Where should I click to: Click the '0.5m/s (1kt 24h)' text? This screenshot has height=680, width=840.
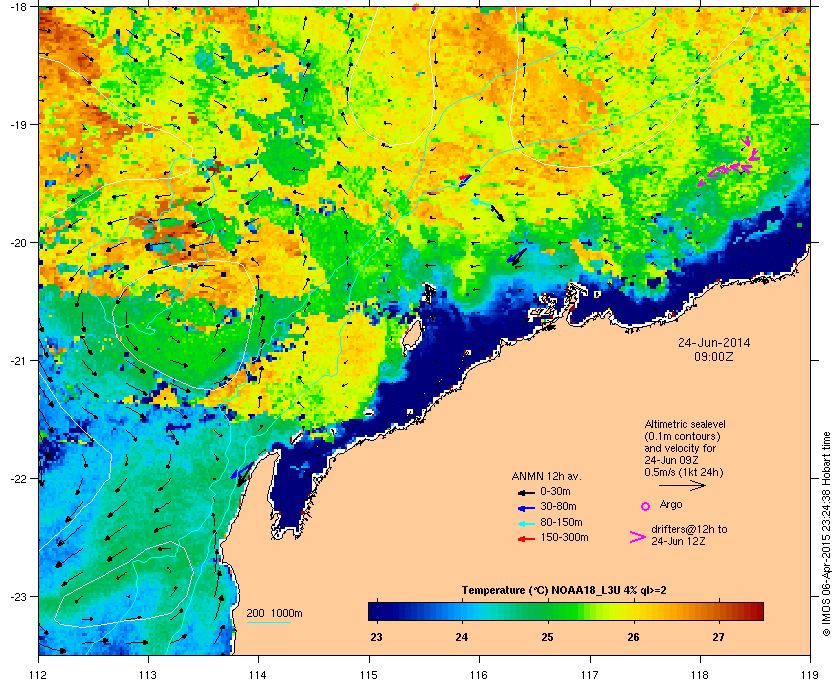click(x=684, y=473)
